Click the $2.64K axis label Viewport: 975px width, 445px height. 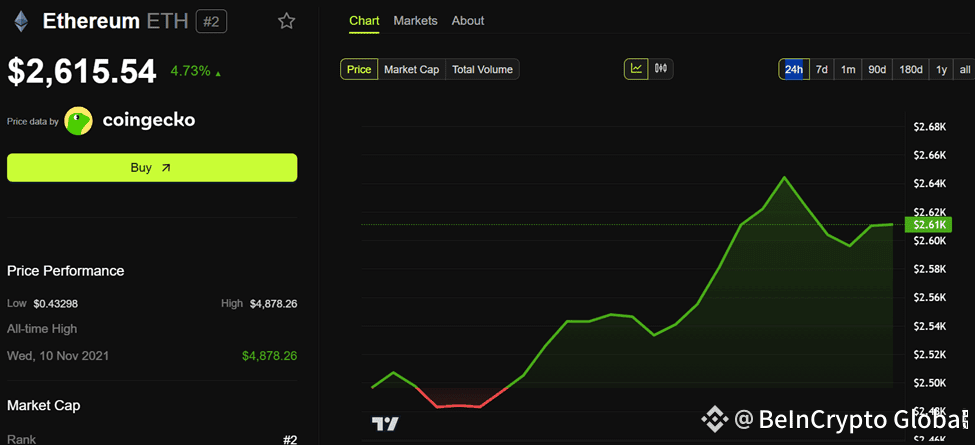coord(930,183)
